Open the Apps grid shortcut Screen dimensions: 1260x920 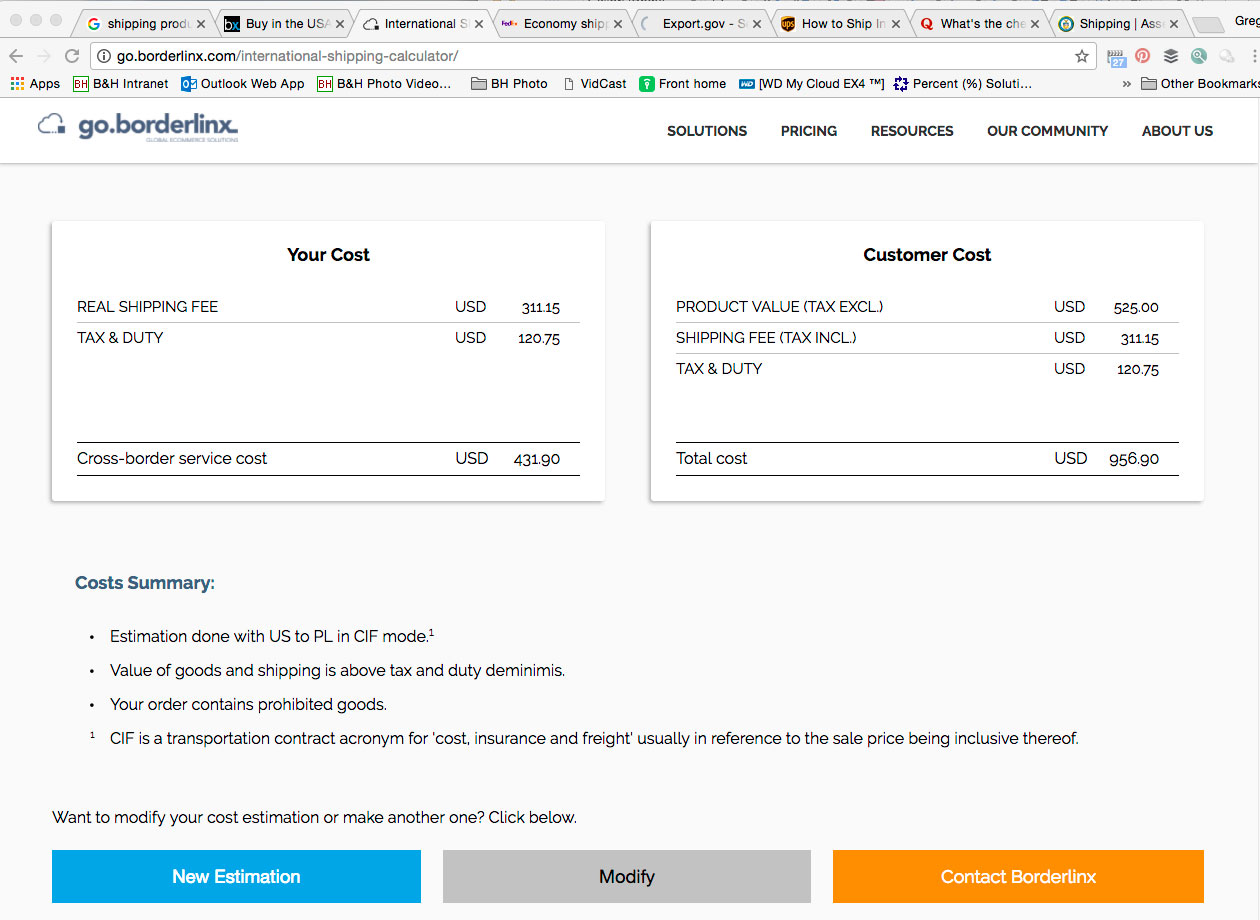35,84
